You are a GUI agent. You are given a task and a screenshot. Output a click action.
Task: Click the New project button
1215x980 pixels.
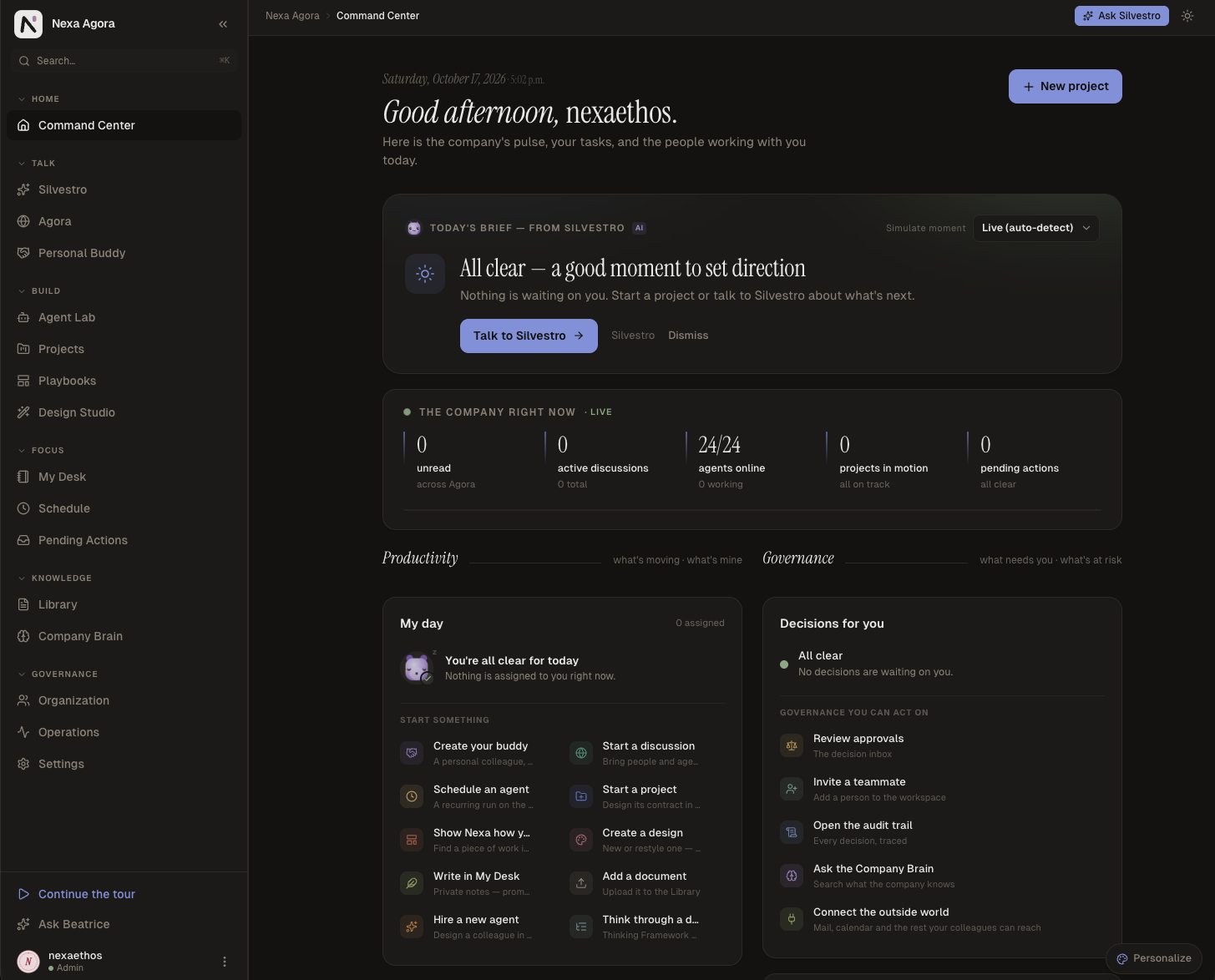point(1066,87)
